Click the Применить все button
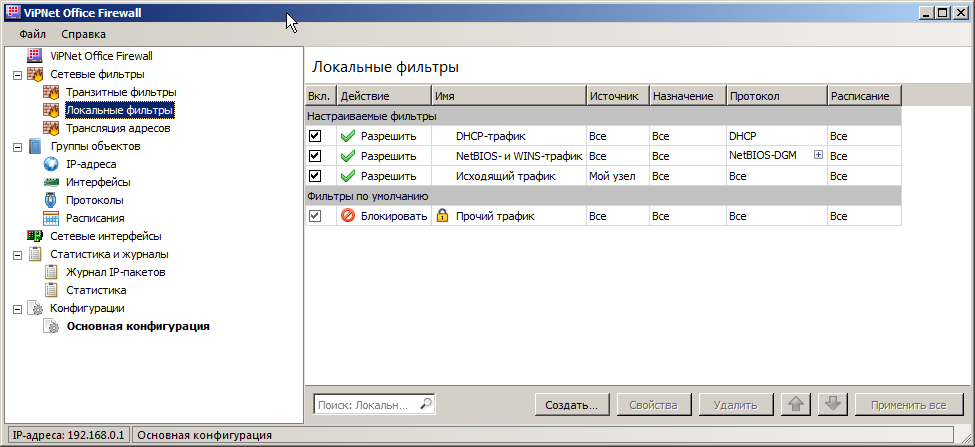Screen dimensions: 975x447 pos(909,405)
